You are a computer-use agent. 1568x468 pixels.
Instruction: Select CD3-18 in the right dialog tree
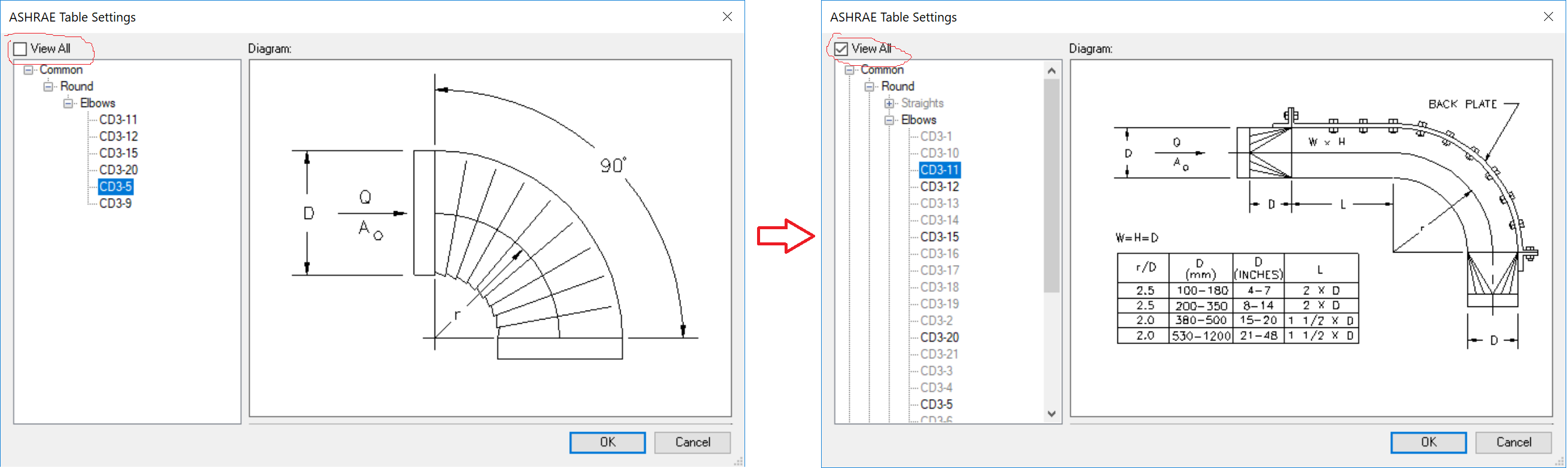[x=939, y=287]
